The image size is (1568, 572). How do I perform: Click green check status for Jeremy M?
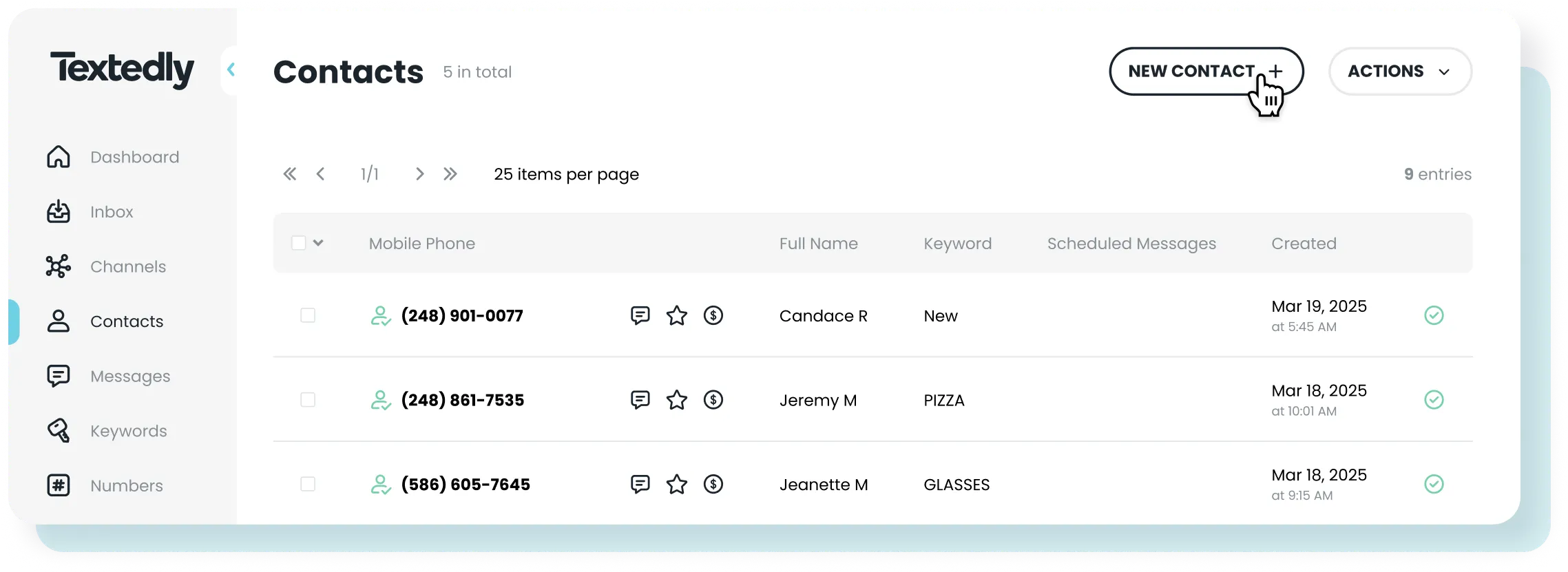1434,400
